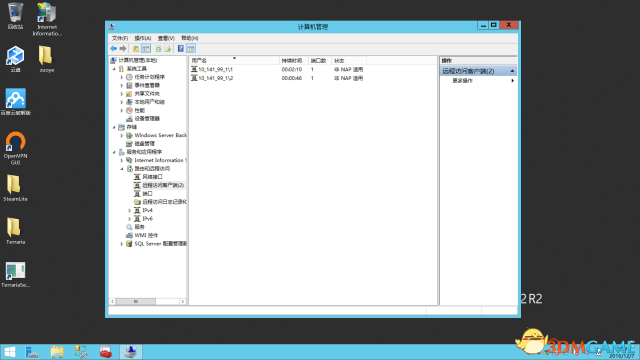Viewport: 640px width, 360px height.
Task: Refresh the view with the green refresh icon
Action: click(x=158, y=49)
